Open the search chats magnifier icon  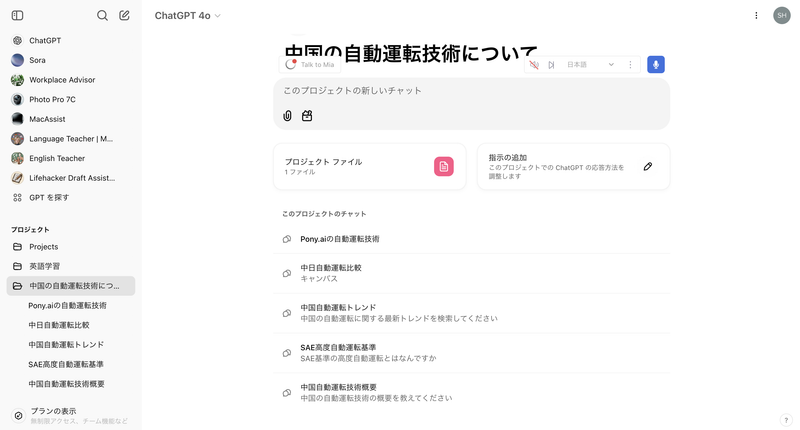pyautogui.click(x=103, y=15)
